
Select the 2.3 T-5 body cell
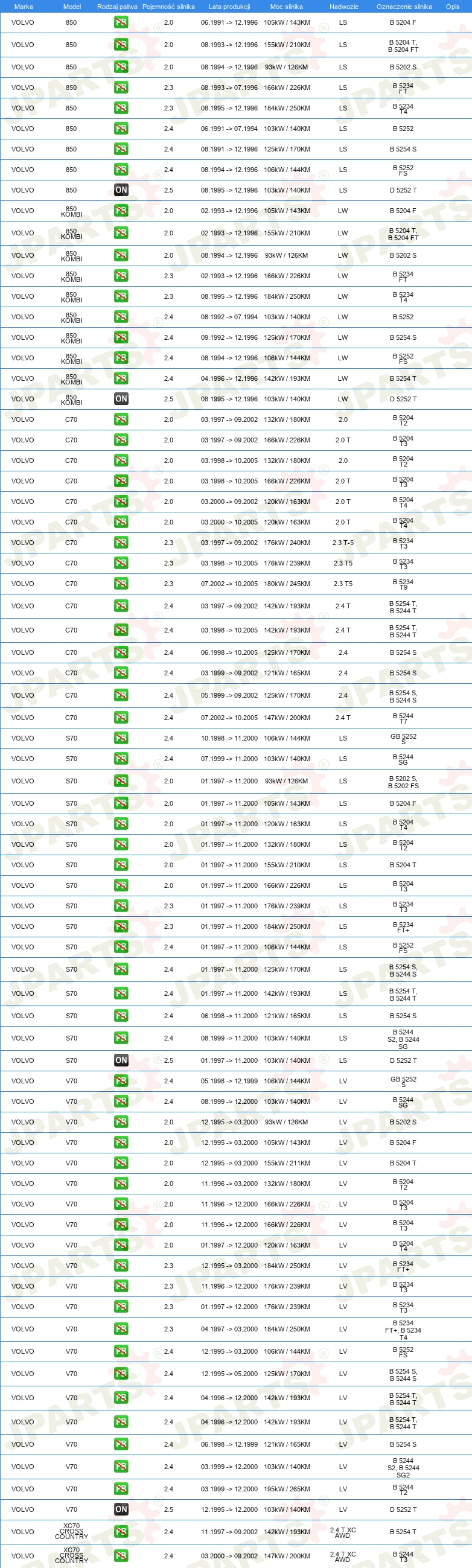pos(343,543)
